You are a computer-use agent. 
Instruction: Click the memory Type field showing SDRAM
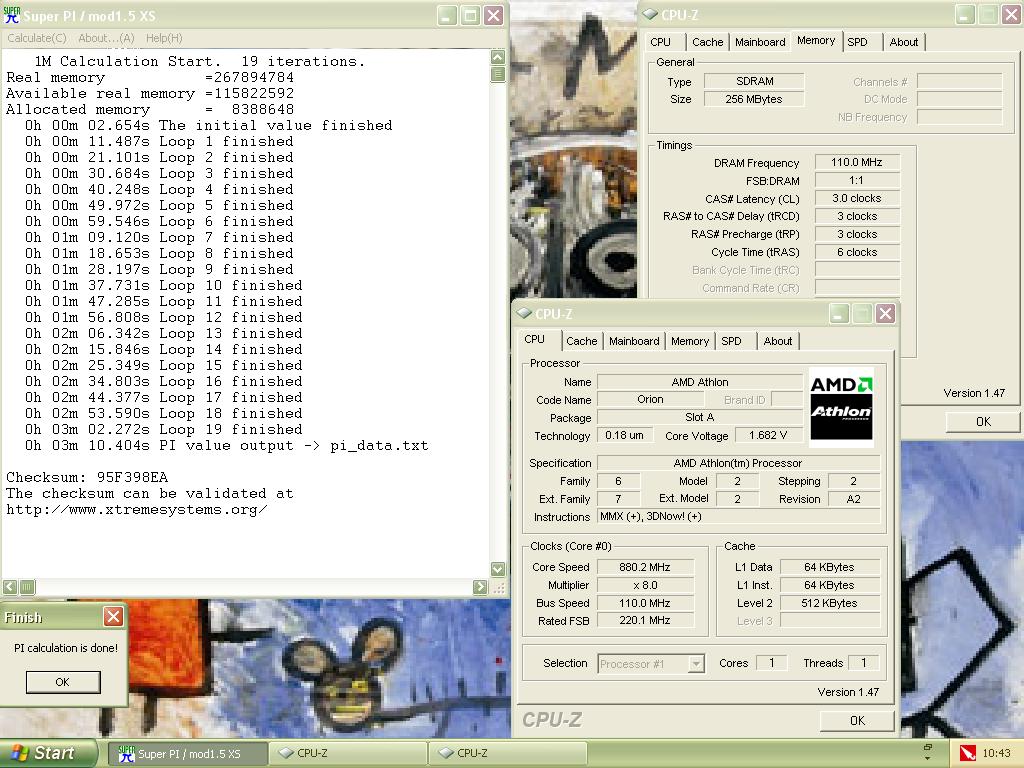[754, 81]
